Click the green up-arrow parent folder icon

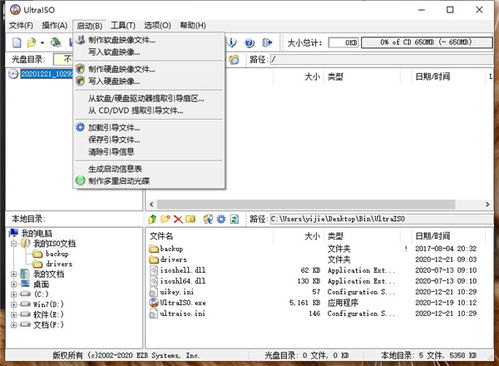point(152,219)
